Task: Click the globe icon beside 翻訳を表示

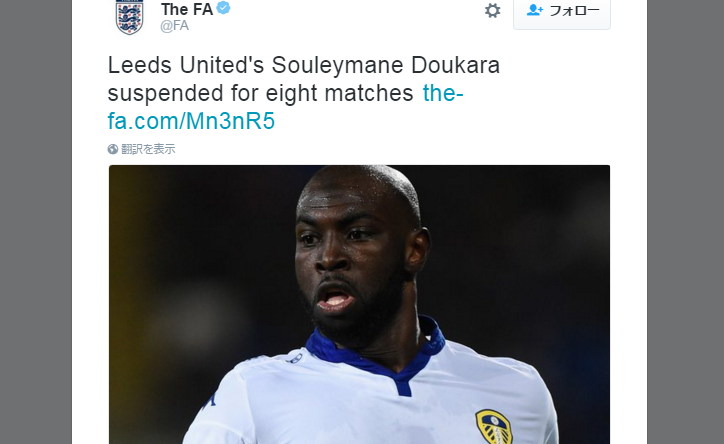Action: point(113,149)
